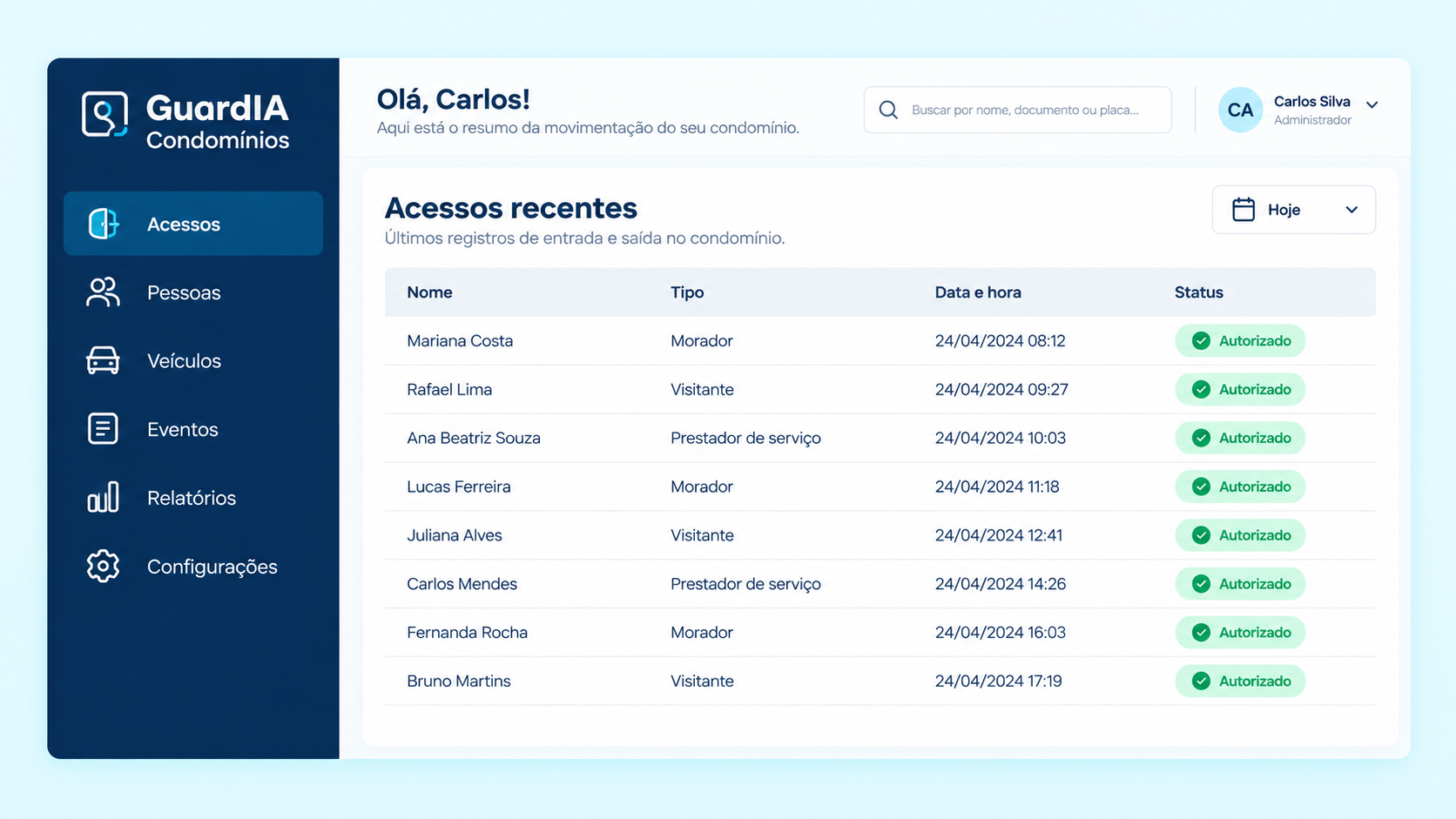Click the Olá, Carlos! greeting heading
Viewport: 1456px width, 819px height.
[x=453, y=99]
